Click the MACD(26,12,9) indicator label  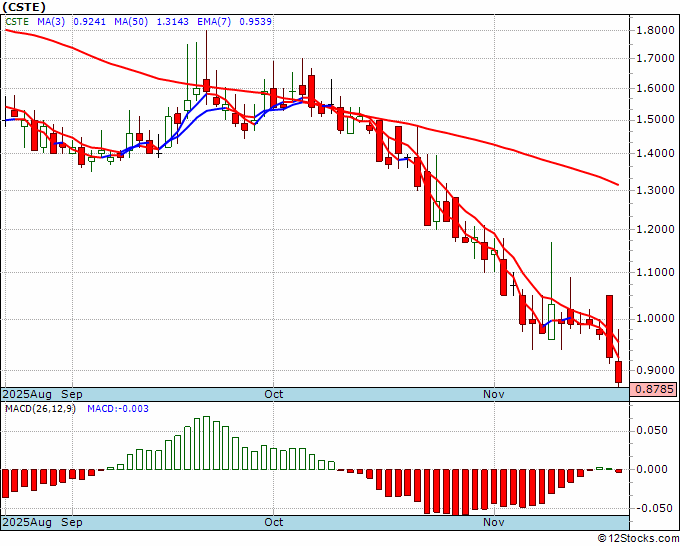[40, 409]
